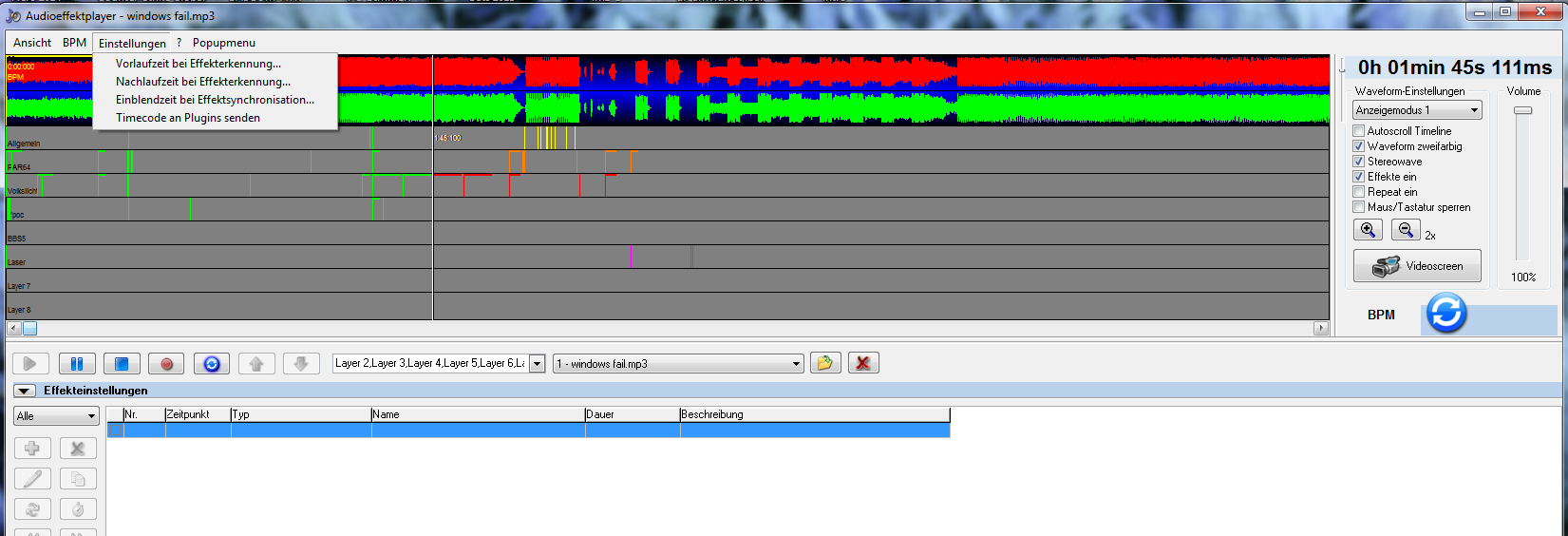Click the Play button in transport bar
The width and height of the screenshot is (1568, 536).
pyautogui.click(x=30, y=363)
